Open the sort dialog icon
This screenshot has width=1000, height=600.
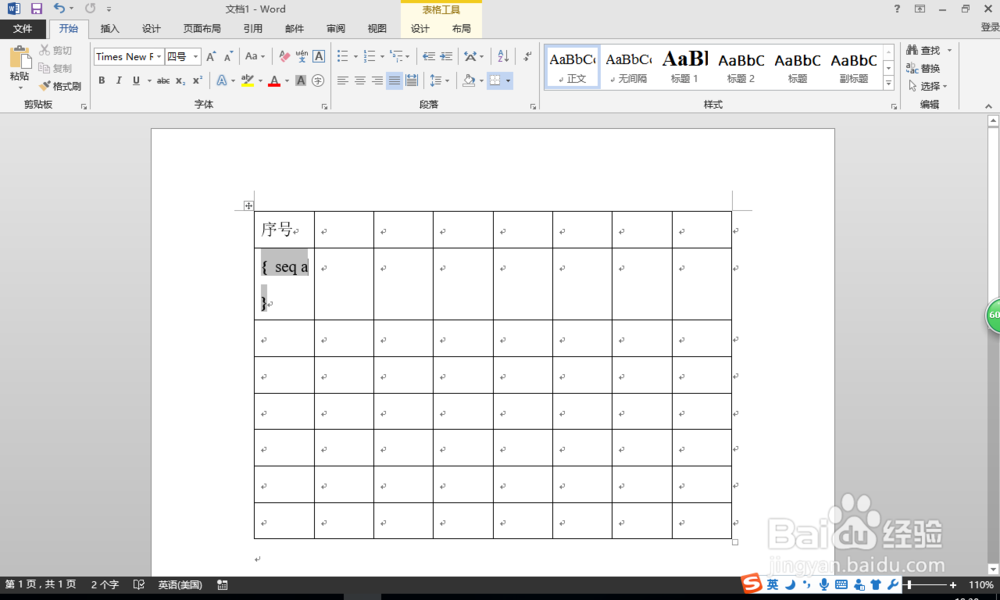pyautogui.click(x=503, y=56)
